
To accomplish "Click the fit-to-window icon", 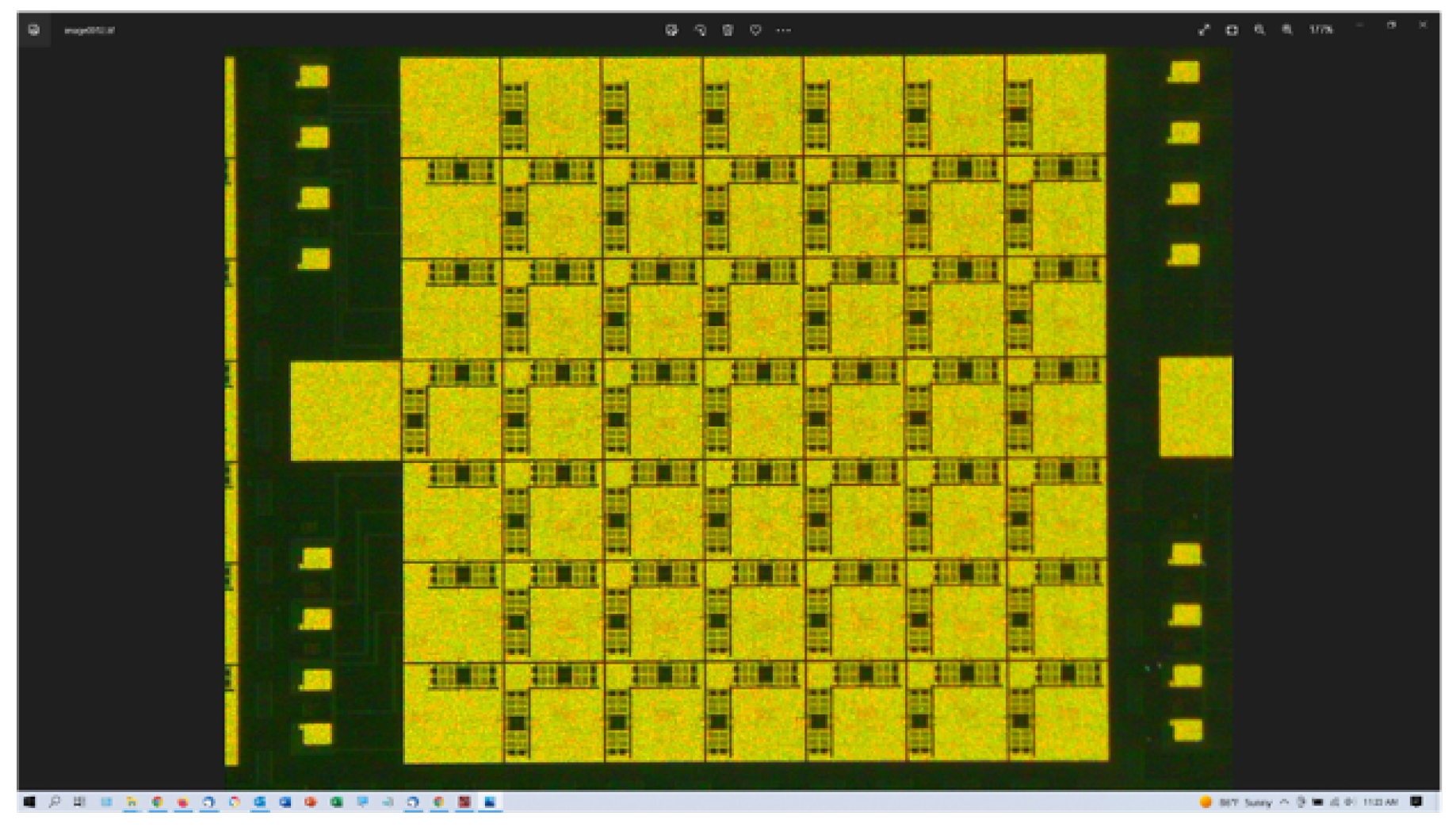I will tap(1232, 30).
